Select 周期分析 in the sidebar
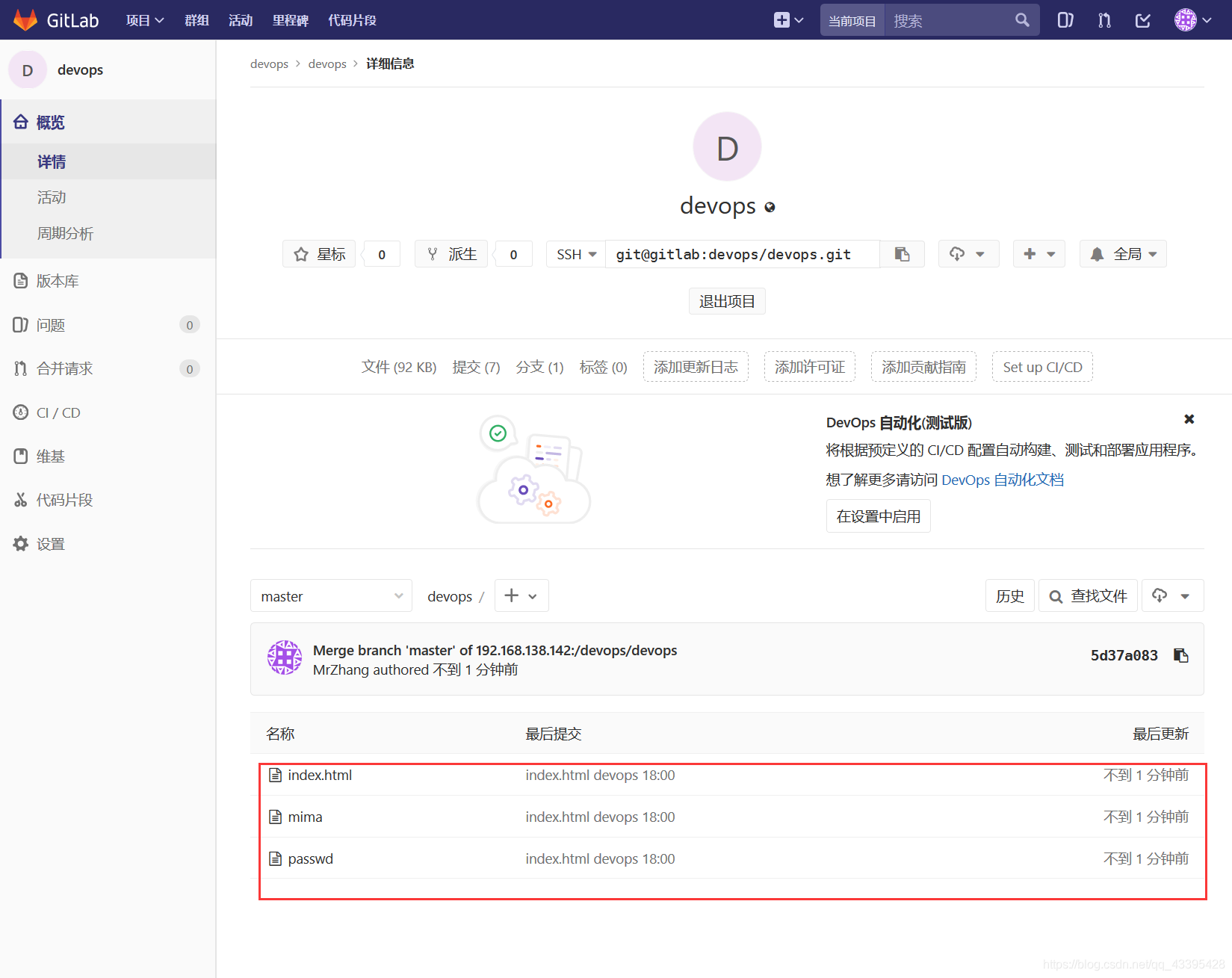The image size is (1232, 978). point(108,234)
